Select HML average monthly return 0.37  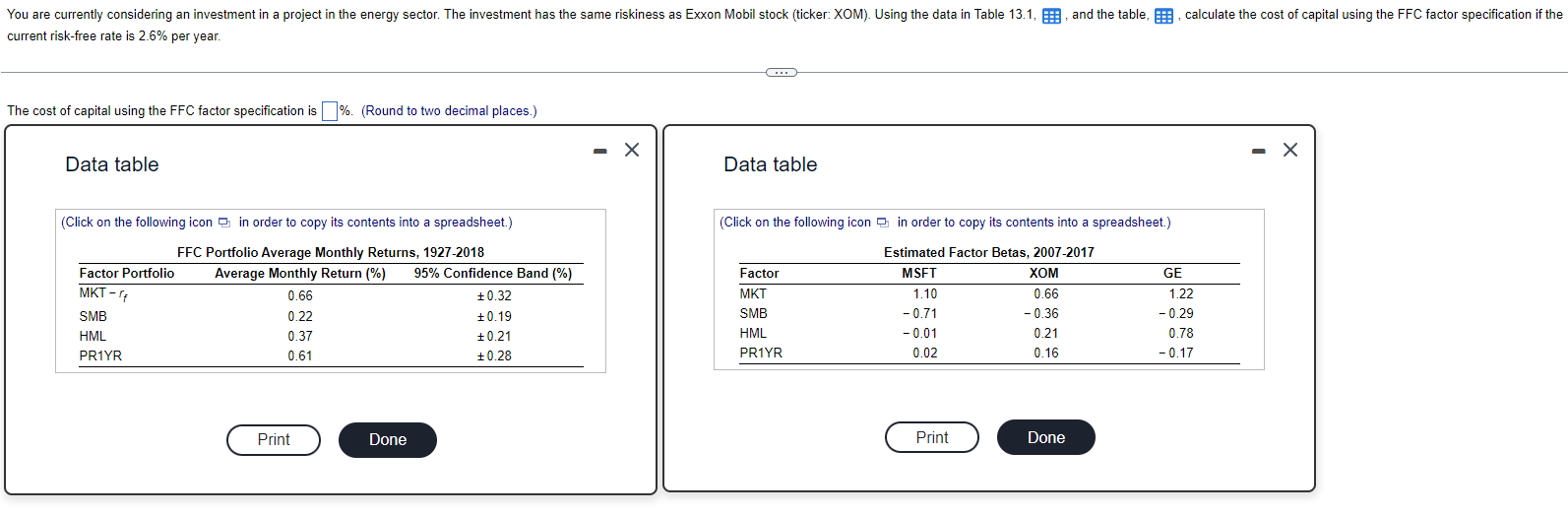(x=300, y=336)
